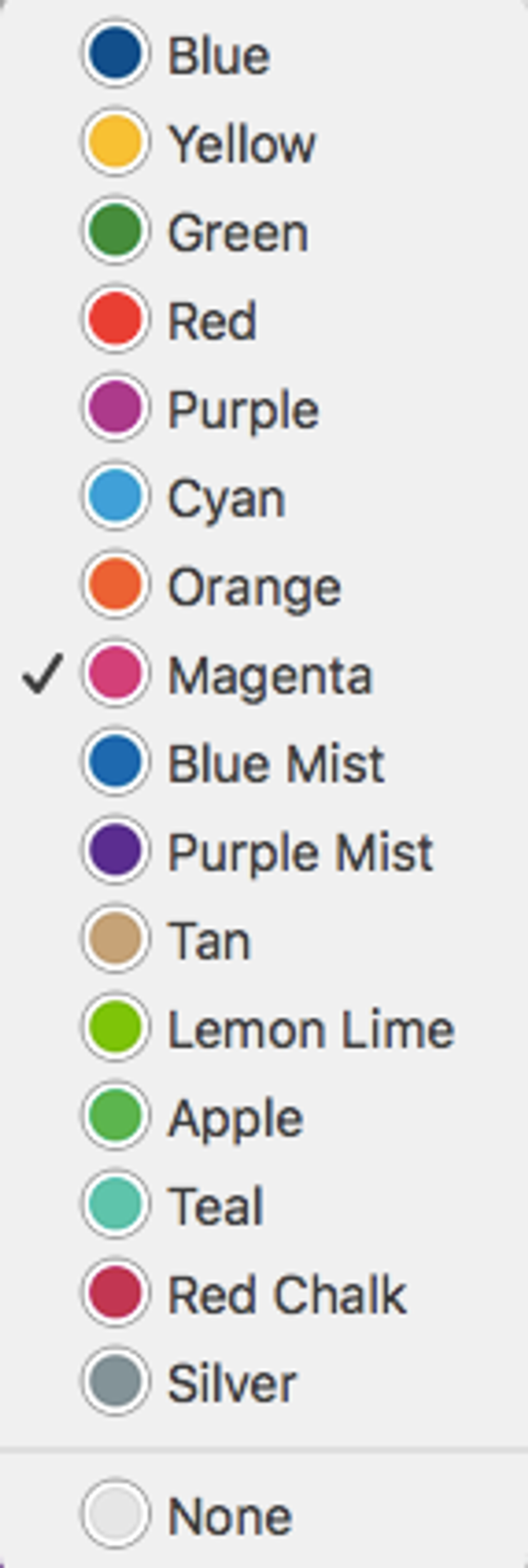Viewport: 528px width, 1568px height.
Task: Click the Silver gray circle
Action: [x=115, y=1381]
